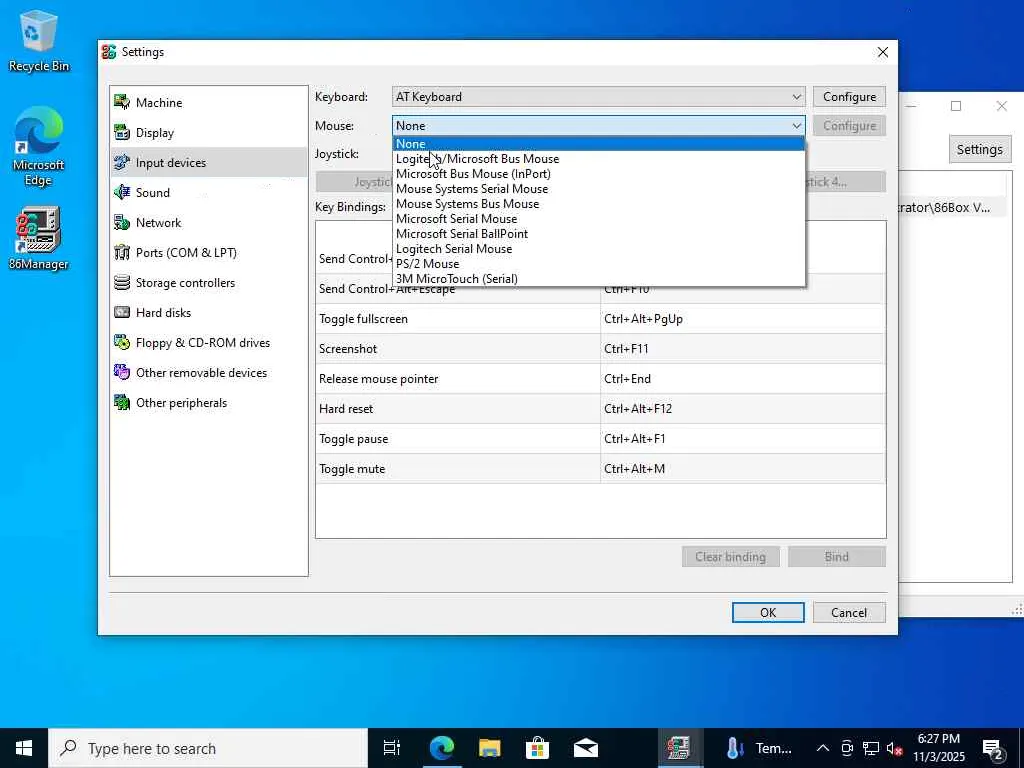Image resolution: width=1024 pixels, height=768 pixels.
Task: Click the Ctrl+Alt+PgUp shortcut cell
Action: tap(743, 319)
